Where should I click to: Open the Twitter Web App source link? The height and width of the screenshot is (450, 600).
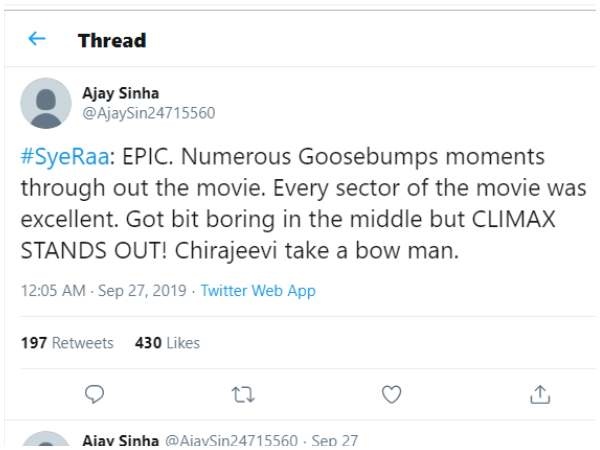(258, 291)
